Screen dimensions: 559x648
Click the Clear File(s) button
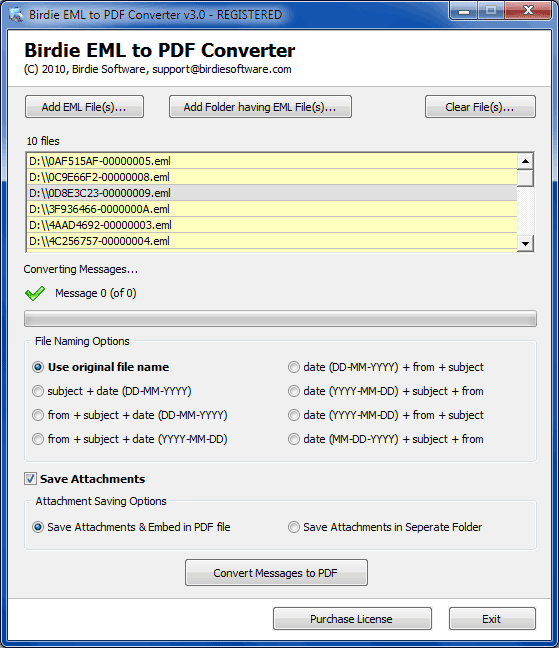[480, 107]
